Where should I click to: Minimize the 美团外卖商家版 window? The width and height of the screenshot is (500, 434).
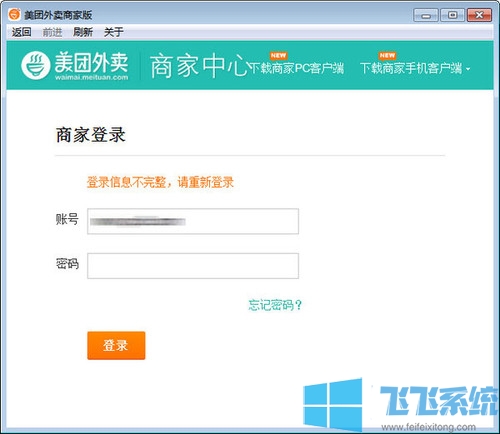coord(426,15)
